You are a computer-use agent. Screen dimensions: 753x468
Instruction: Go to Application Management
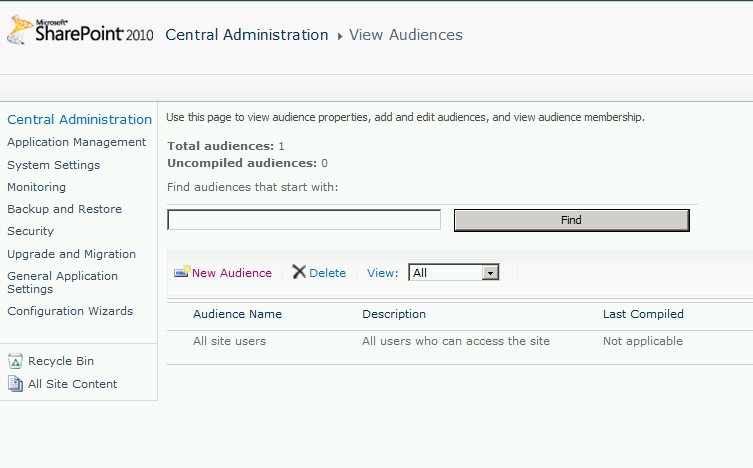click(76, 142)
